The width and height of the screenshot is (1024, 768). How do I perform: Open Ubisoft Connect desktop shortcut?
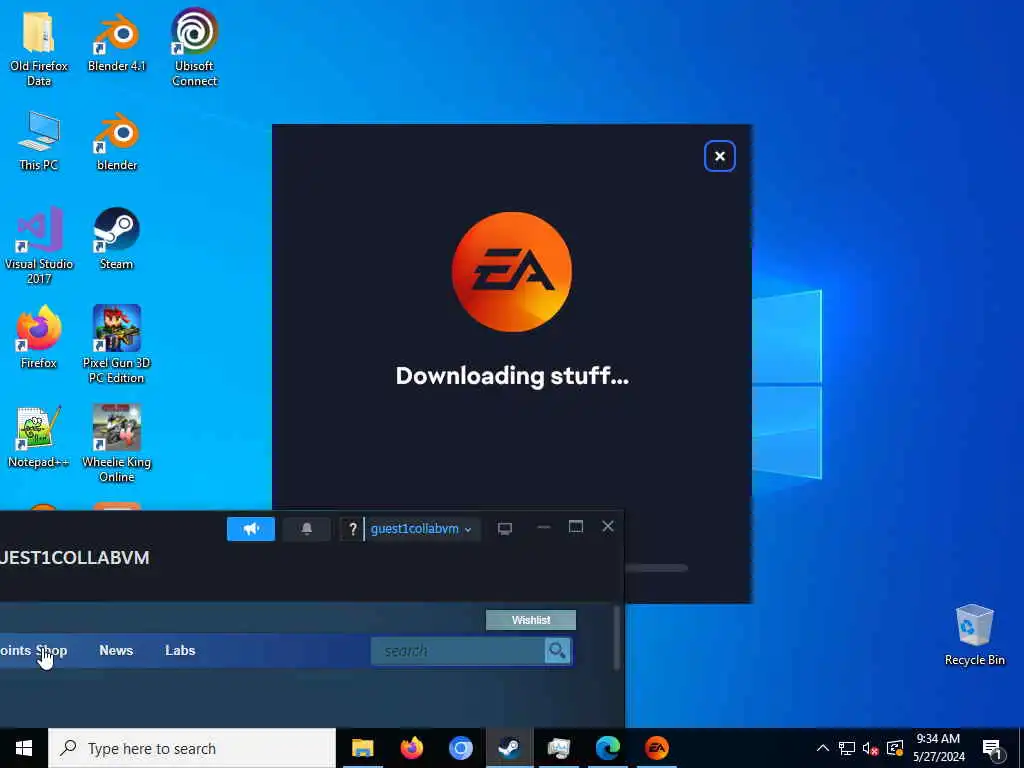(195, 48)
